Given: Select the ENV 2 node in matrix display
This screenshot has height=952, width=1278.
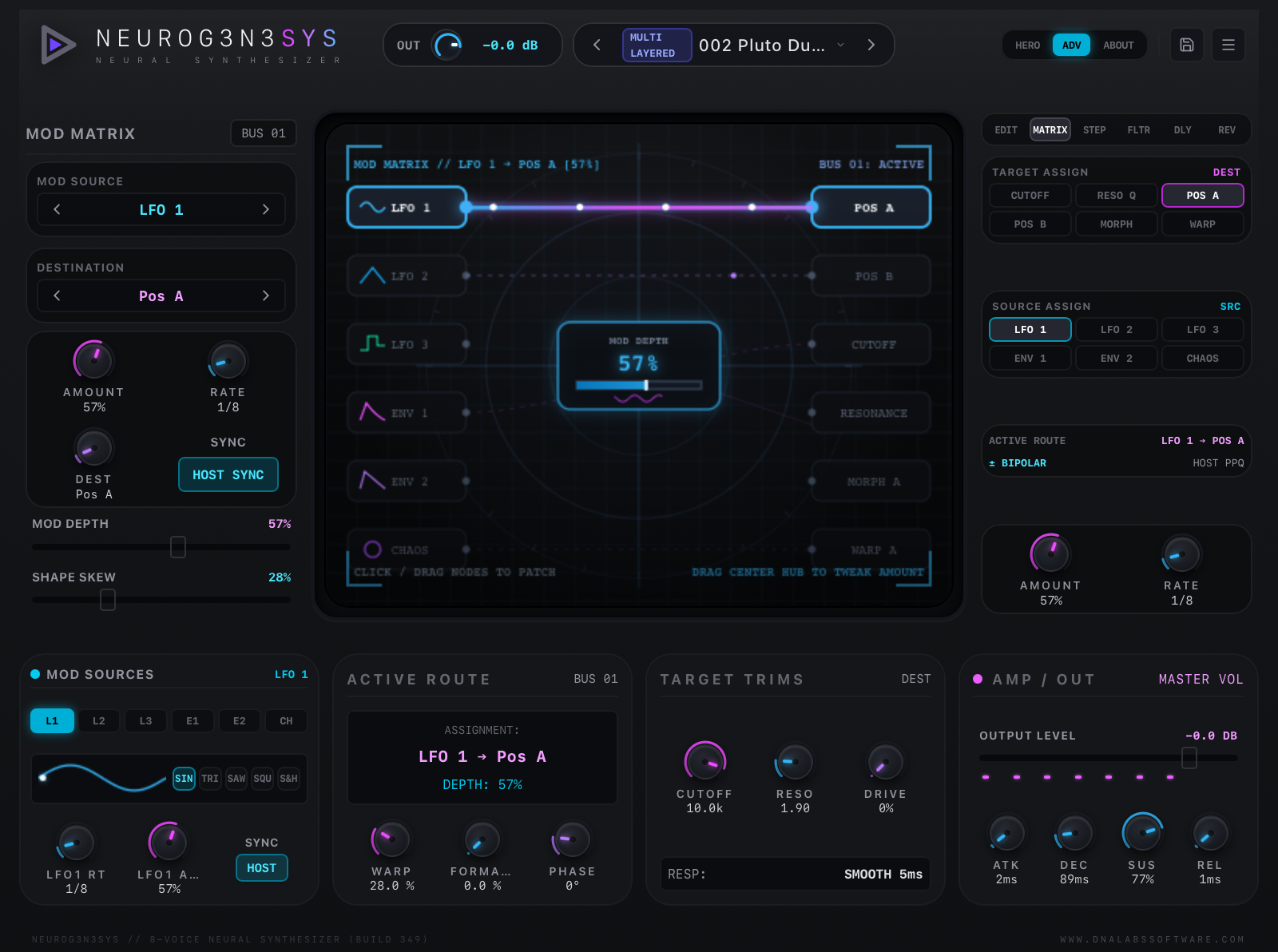Looking at the screenshot, I should (x=407, y=482).
